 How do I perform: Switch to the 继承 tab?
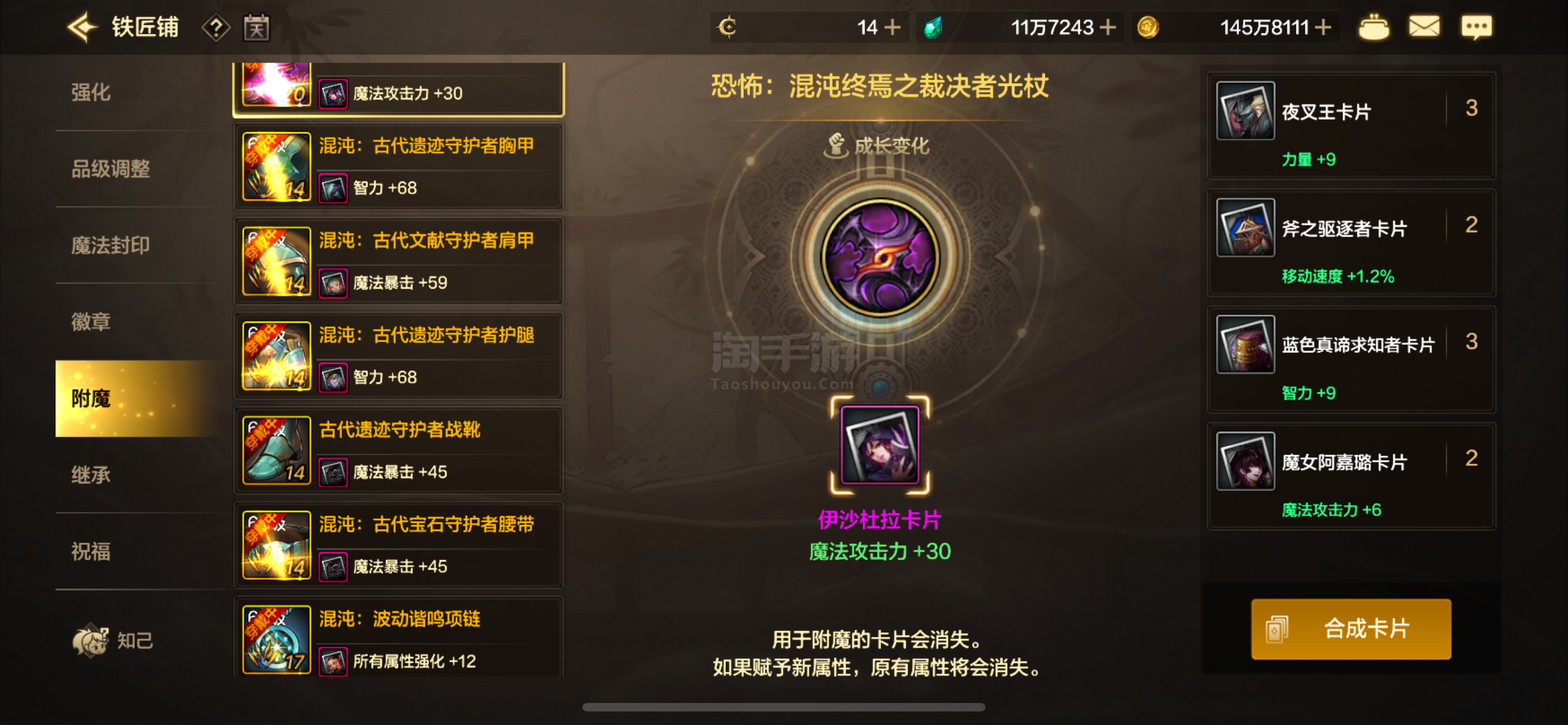pyautogui.click(x=91, y=475)
